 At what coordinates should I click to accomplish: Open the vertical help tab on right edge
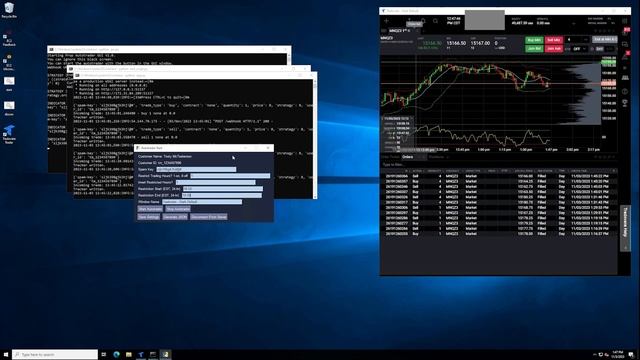[625, 228]
